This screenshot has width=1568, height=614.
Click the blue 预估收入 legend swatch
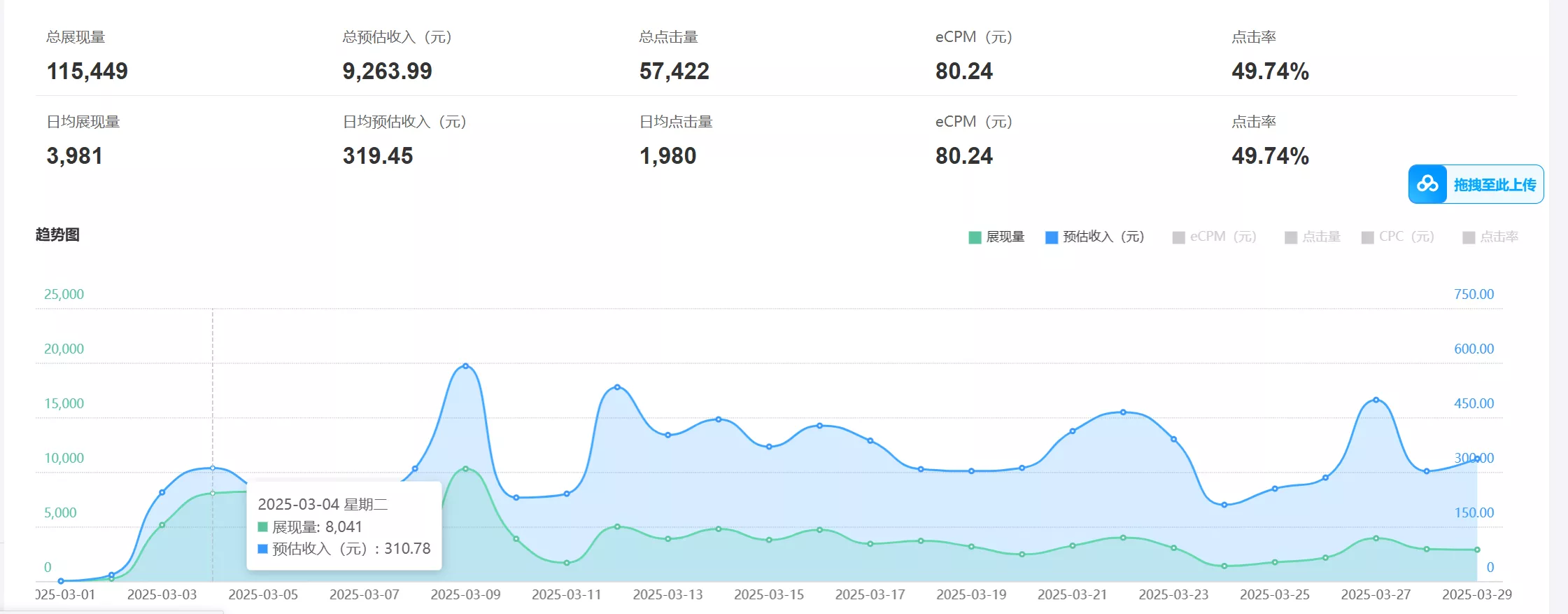[1051, 238]
